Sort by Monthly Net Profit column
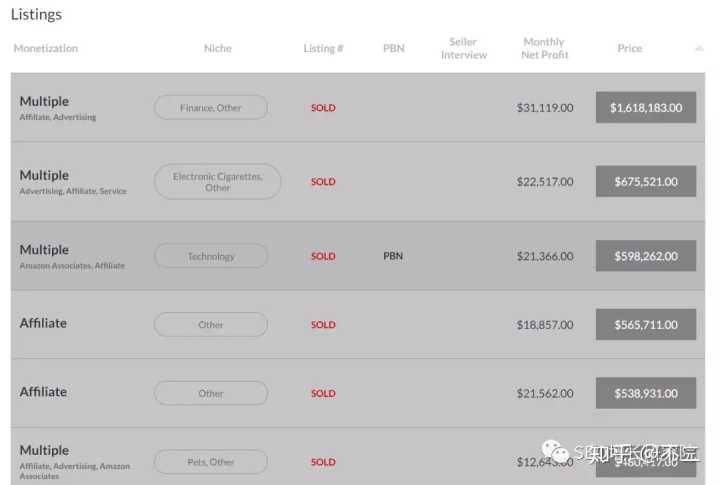Image resolution: width=720 pixels, height=485 pixels. coord(545,48)
